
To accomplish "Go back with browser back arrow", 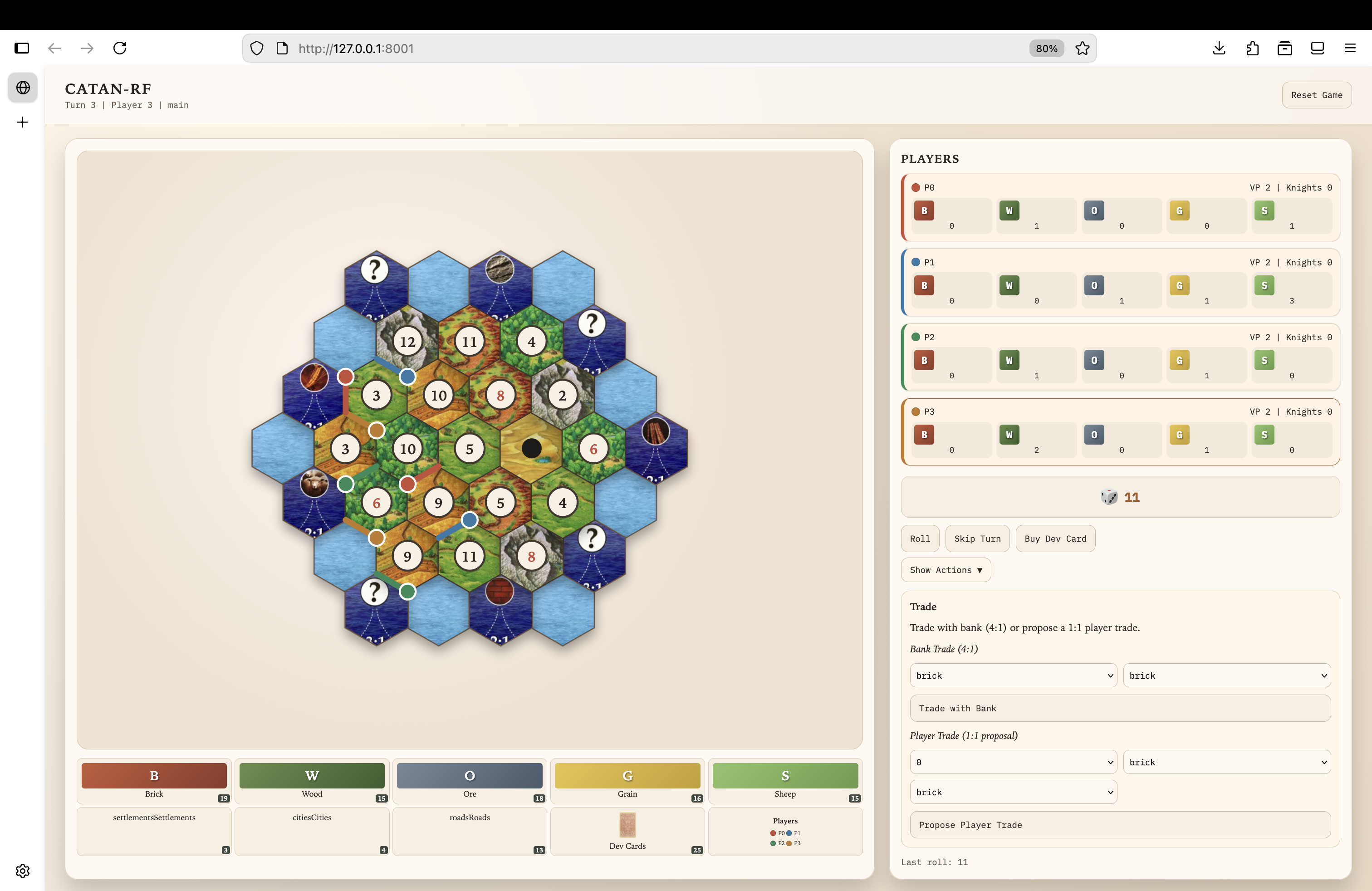I will click(54, 49).
